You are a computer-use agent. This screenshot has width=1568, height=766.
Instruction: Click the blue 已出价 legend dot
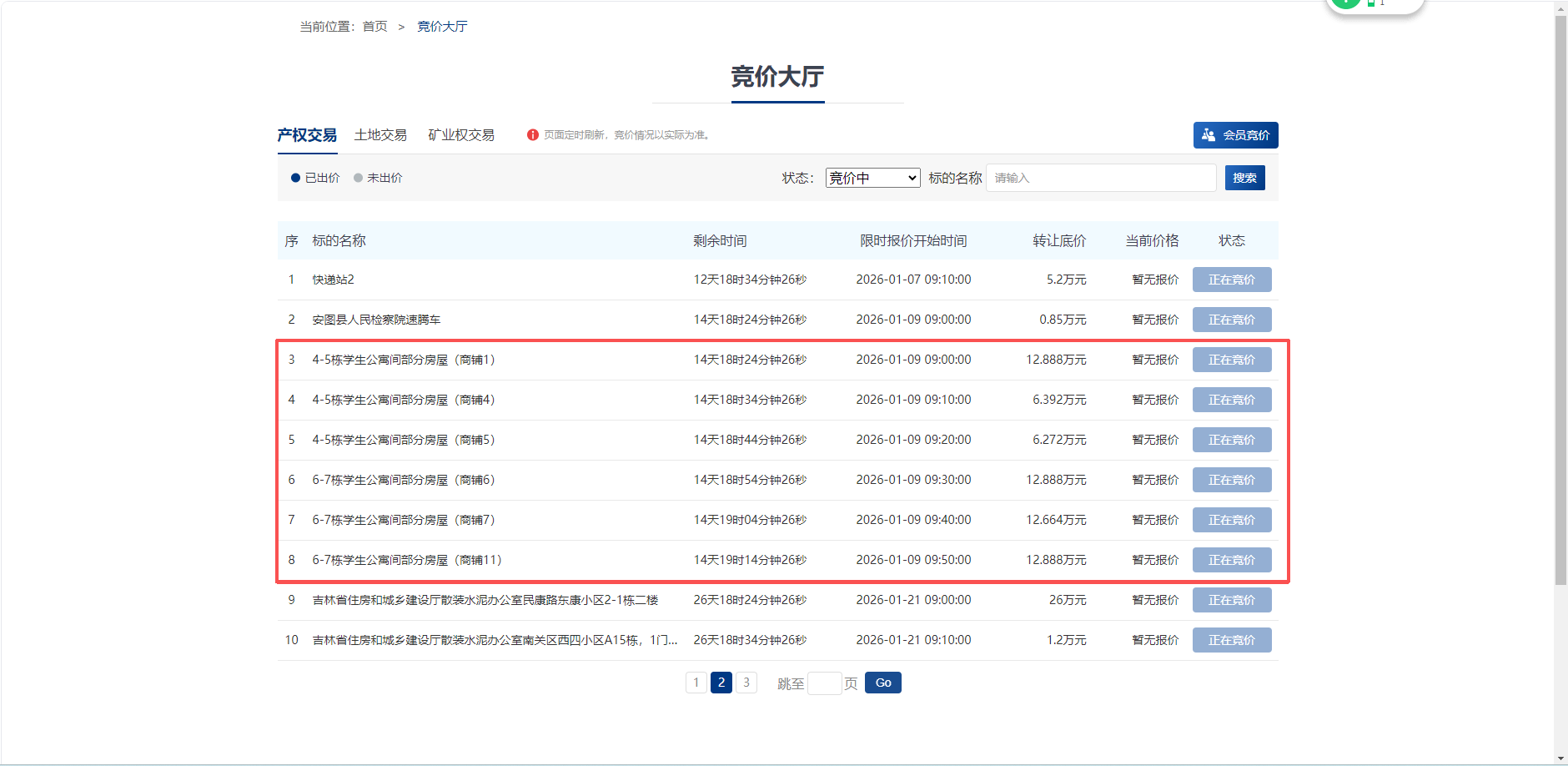pos(295,178)
